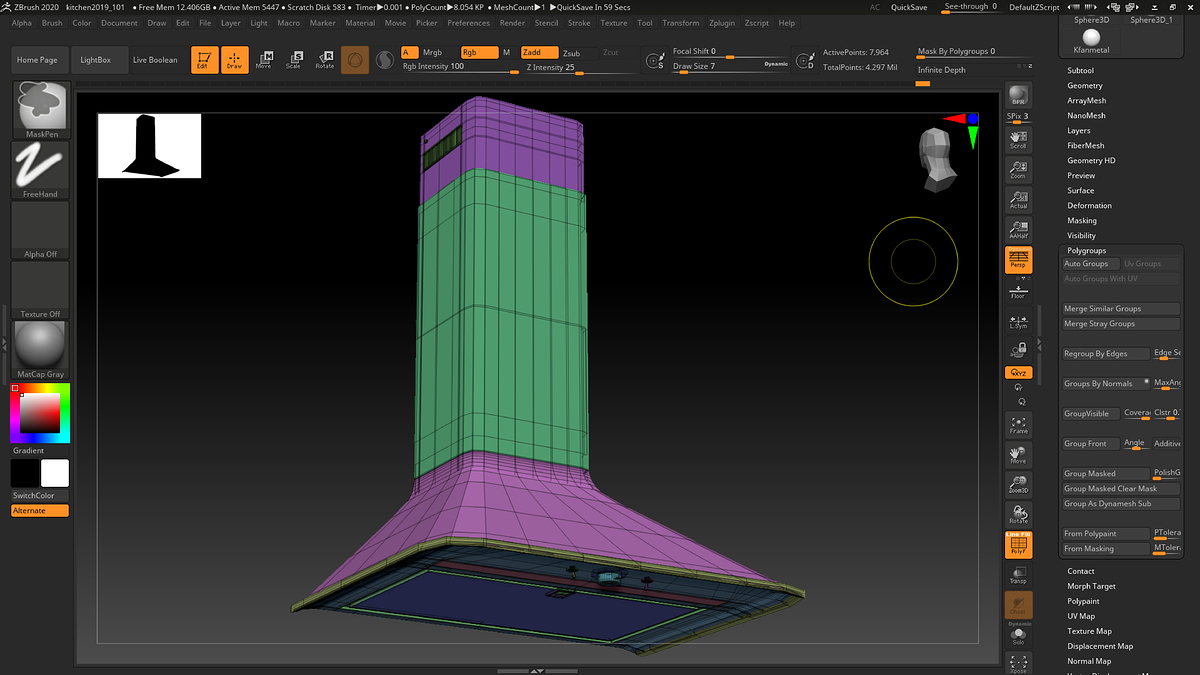This screenshot has height=675, width=1200.
Task: Toggle the Persp perspective button
Action: pos(1018,260)
